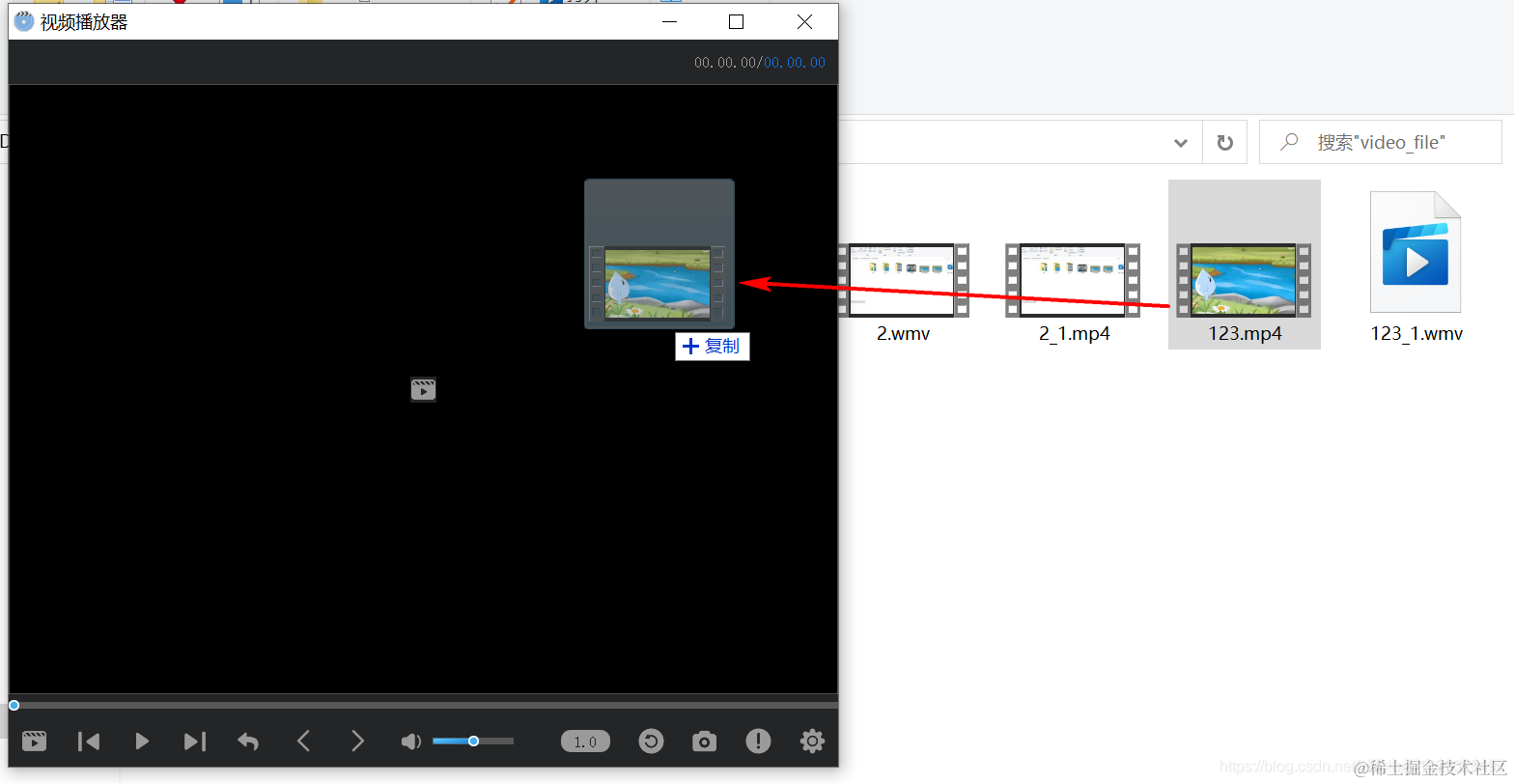This screenshot has width=1514, height=784.
Task: Click the search magnifier icon in Explorer
Action: click(x=1288, y=142)
